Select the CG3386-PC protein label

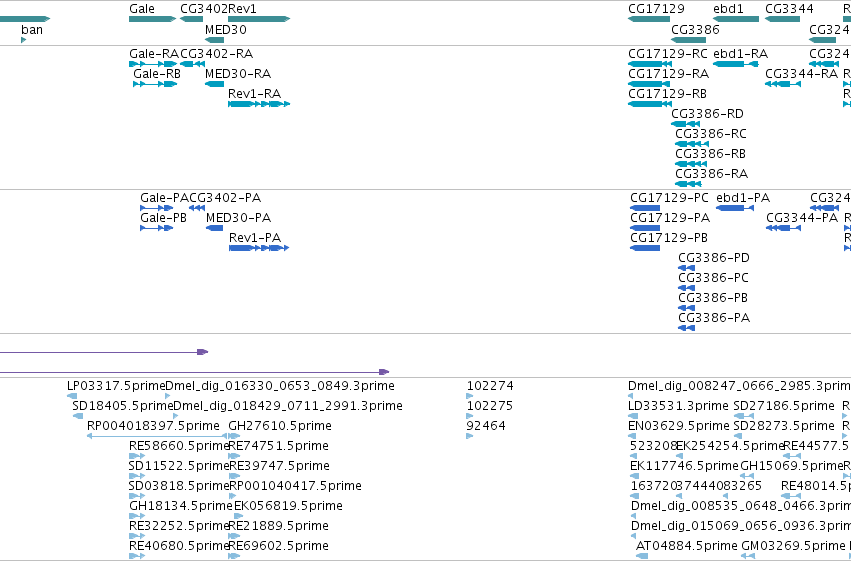pos(714,278)
